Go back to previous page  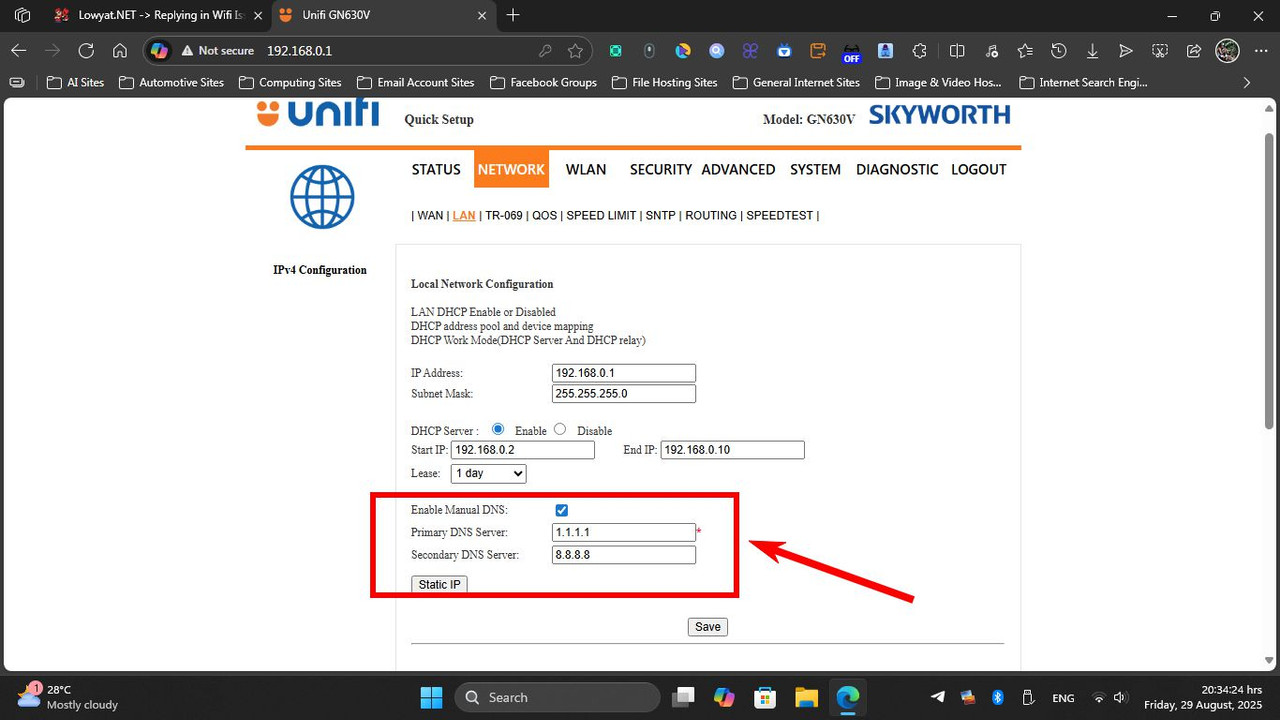coord(19,50)
